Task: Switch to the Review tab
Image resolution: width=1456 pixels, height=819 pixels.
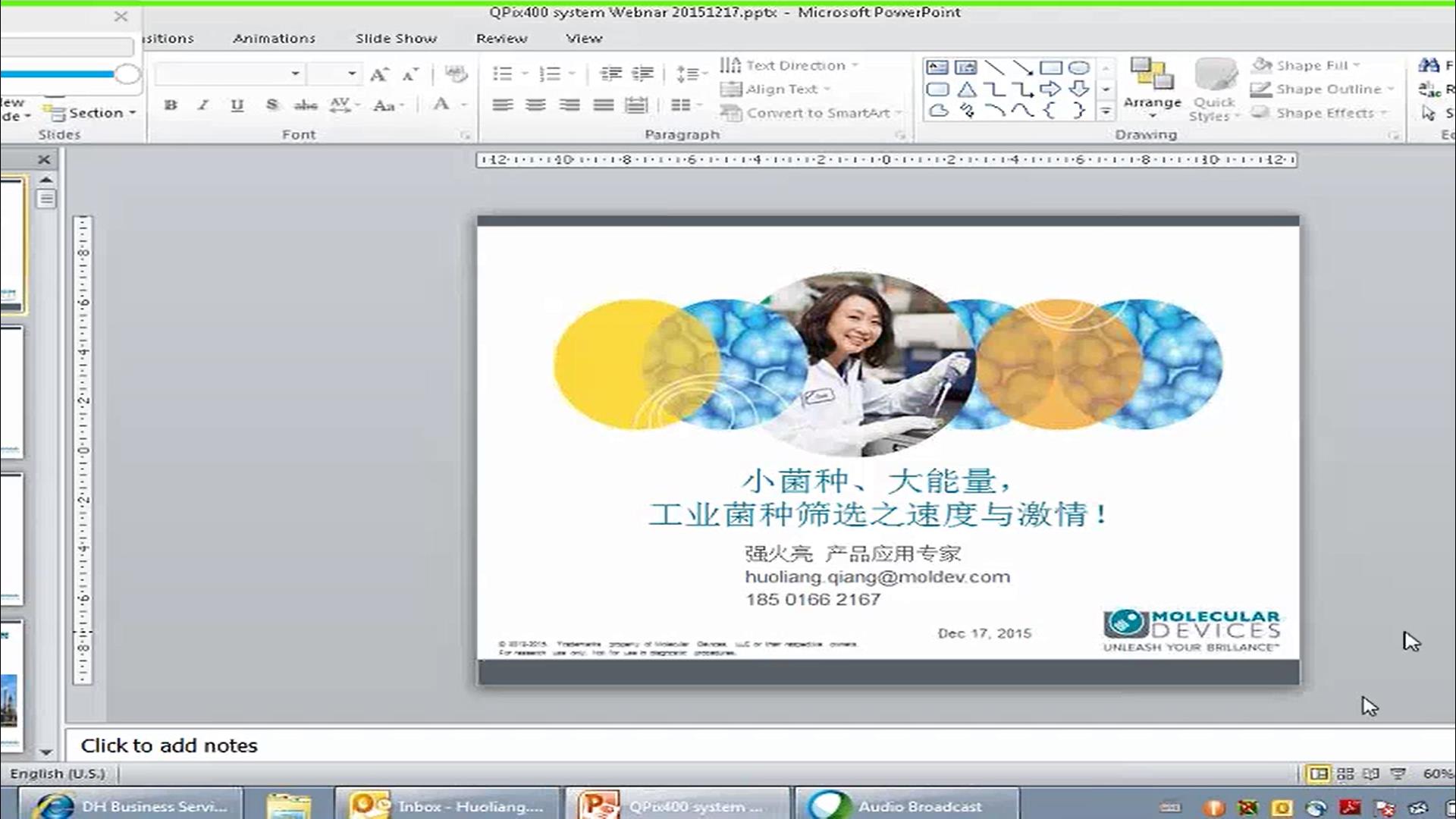Action: 501,39
